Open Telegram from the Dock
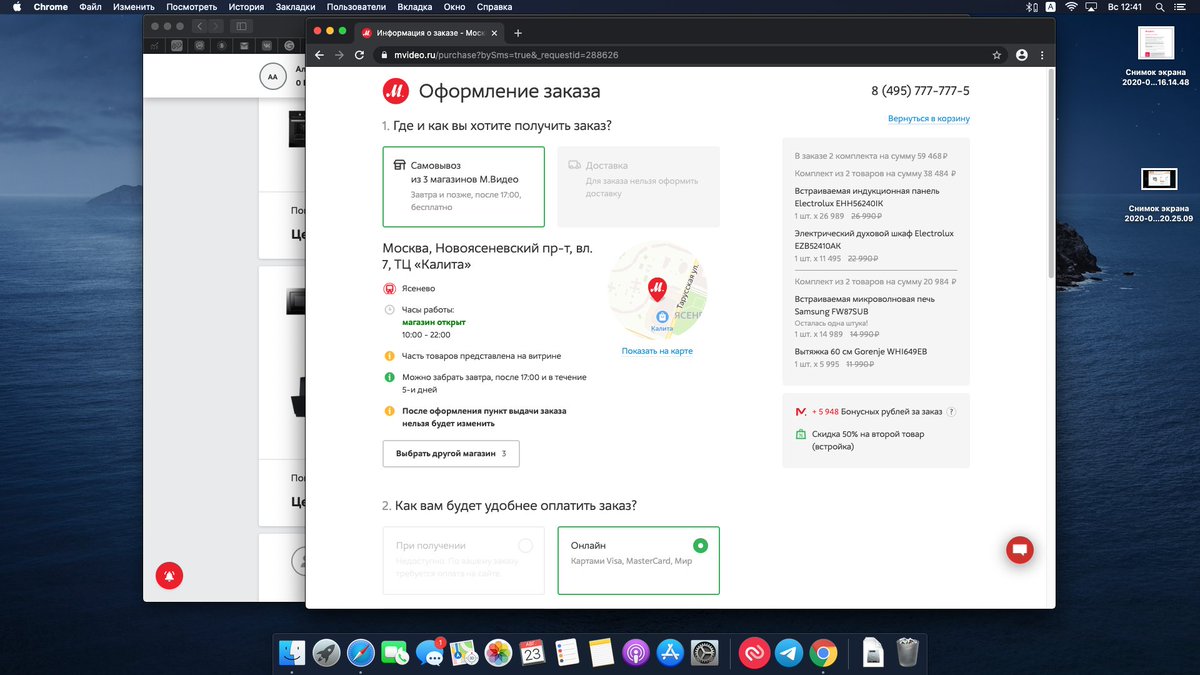The image size is (1200, 675). click(x=788, y=653)
